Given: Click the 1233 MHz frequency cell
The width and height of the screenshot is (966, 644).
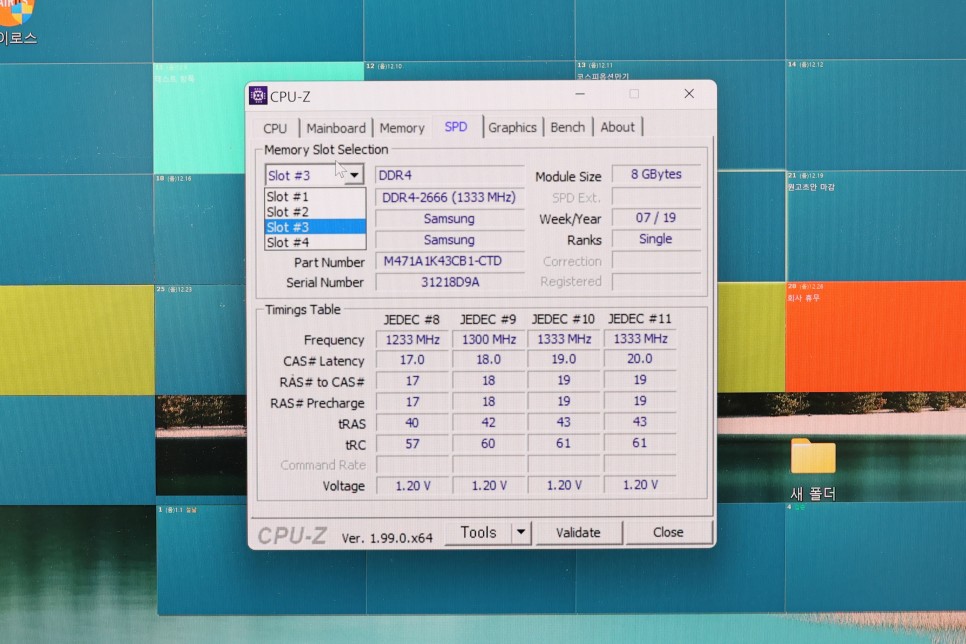Looking at the screenshot, I should [x=412, y=340].
